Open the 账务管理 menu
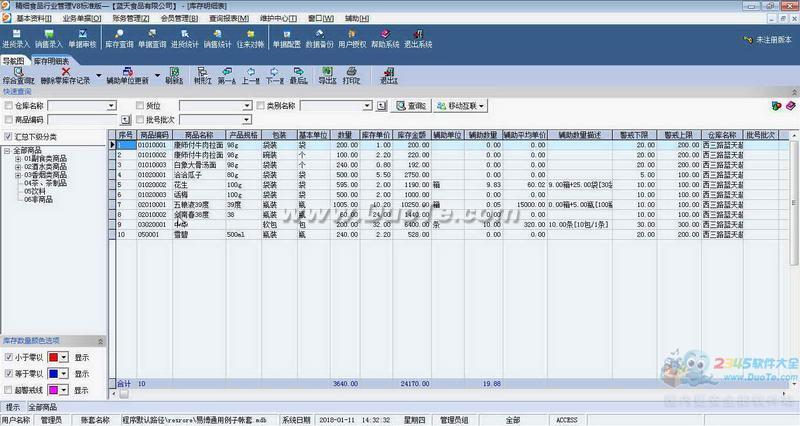Viewport: 800px width, 426px height. pyautogui.click(x=131, y=18)
